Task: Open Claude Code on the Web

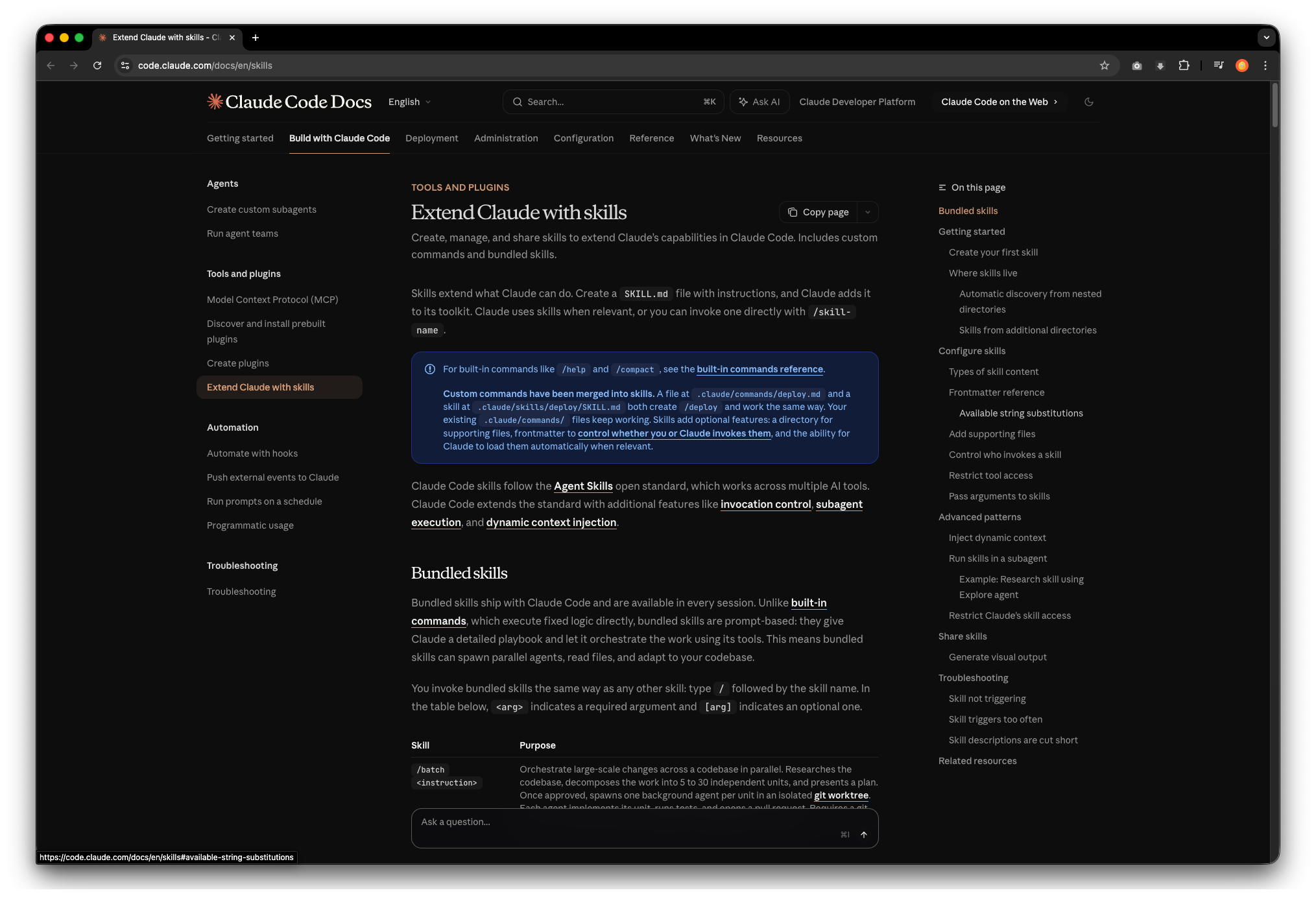Action: tap(999, 102)
